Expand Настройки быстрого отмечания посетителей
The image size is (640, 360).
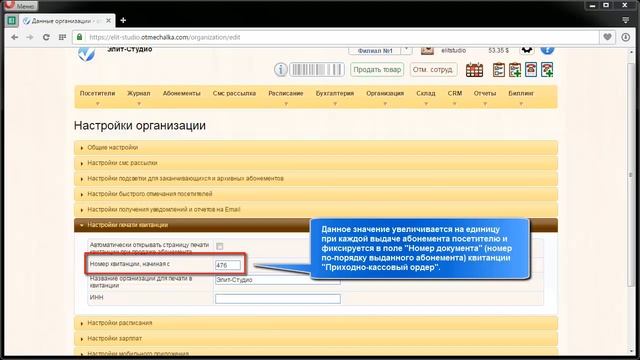point(316,194)
